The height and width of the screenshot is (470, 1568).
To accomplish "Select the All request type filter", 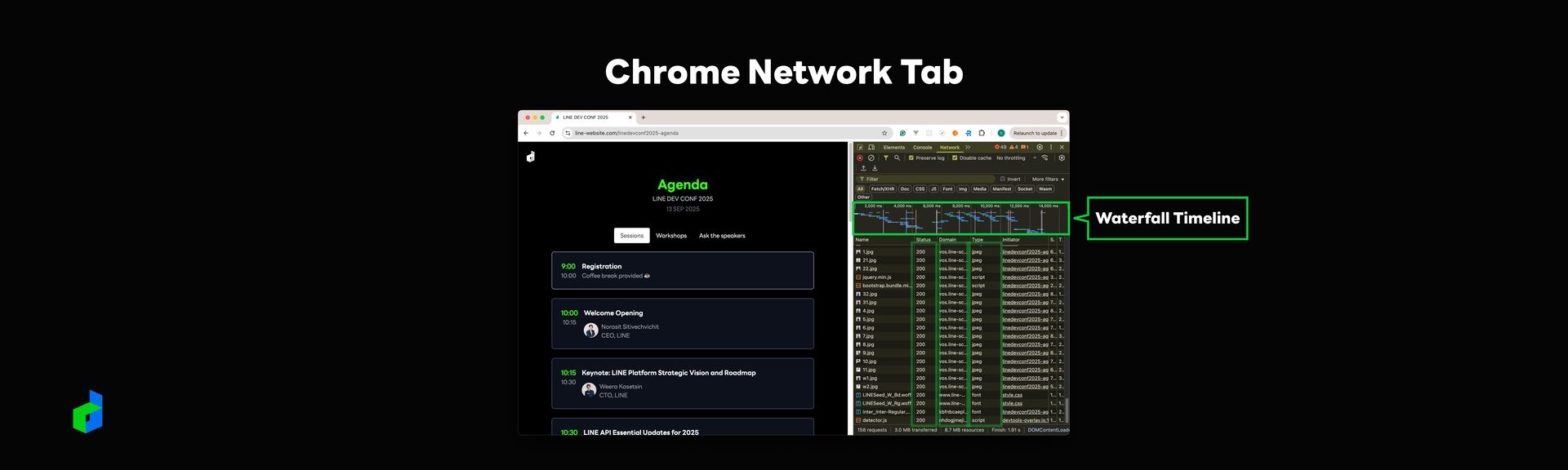I will point(860,188).
